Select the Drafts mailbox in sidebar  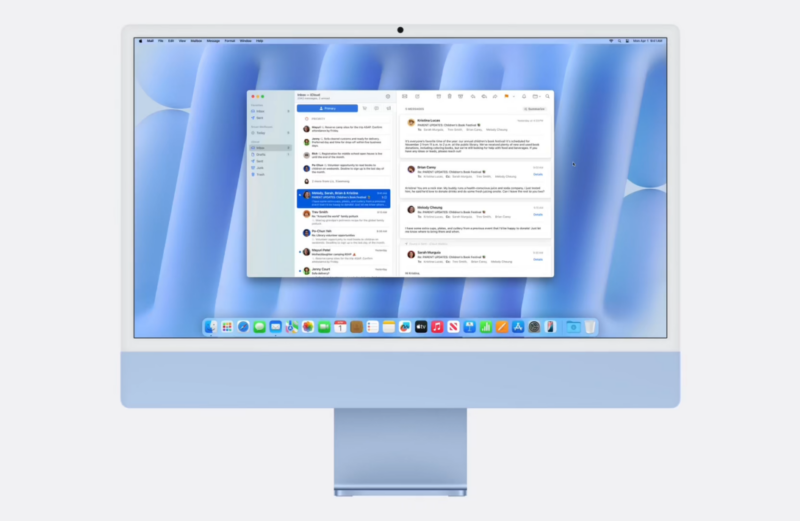tap(270, 154)
